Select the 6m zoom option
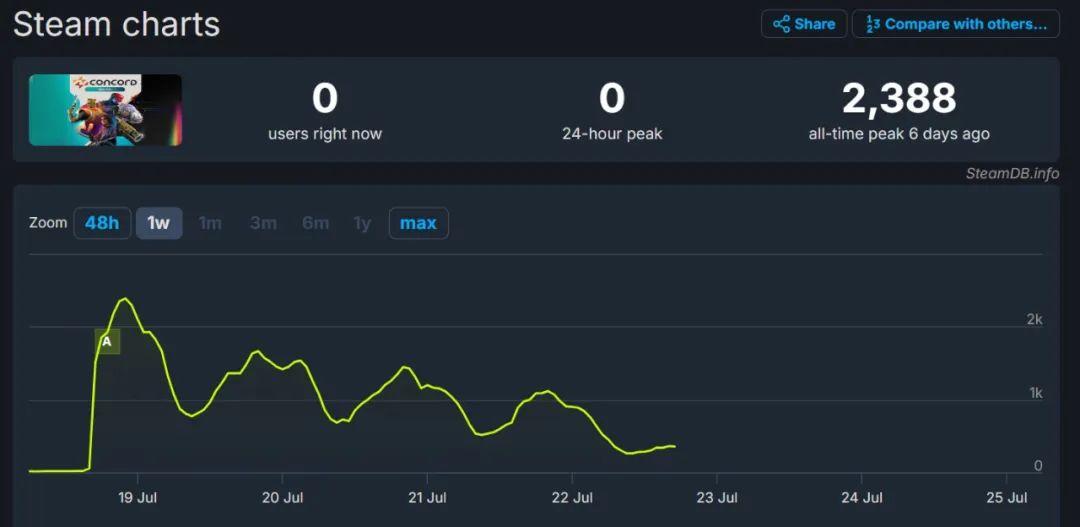Screen dimensions: 1080x527 click(x=315, y=223)
